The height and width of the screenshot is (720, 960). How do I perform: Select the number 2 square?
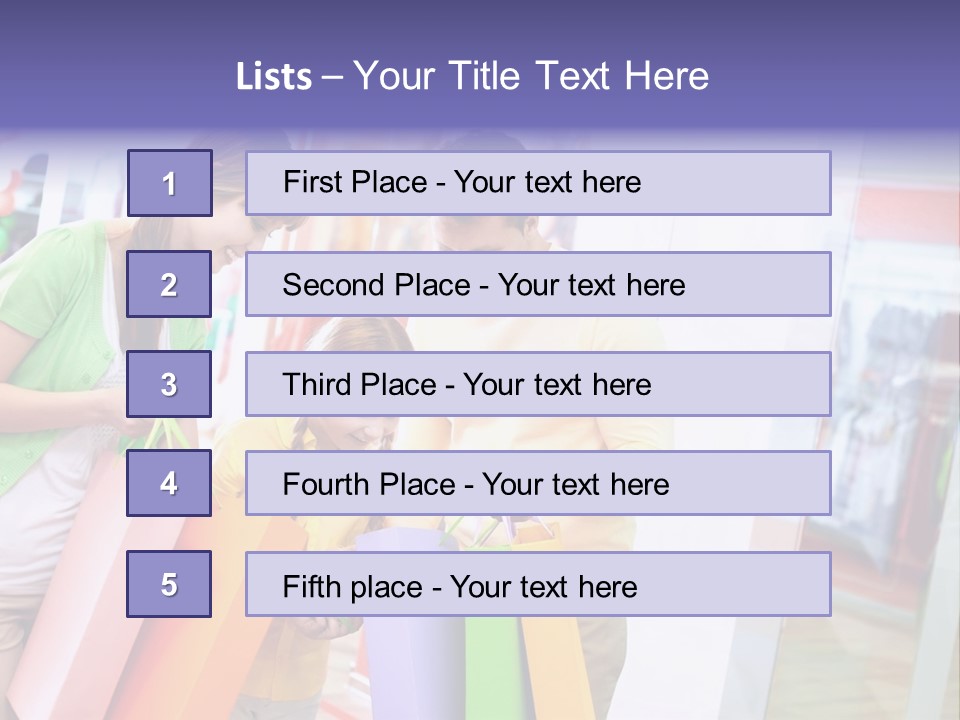coord(169,283)
